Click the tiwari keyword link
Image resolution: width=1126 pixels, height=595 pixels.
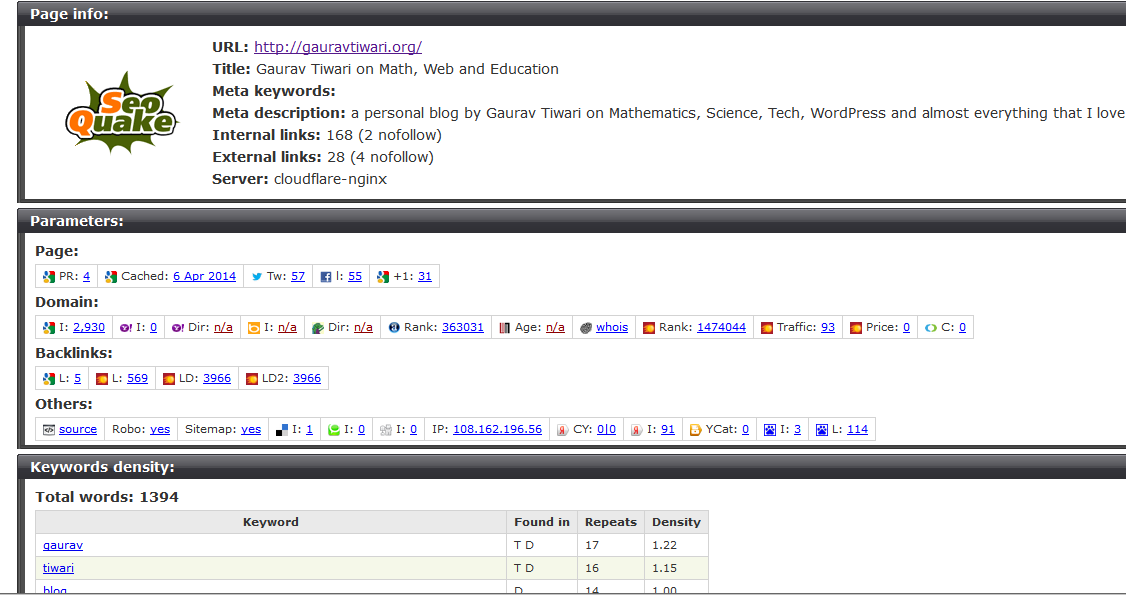[58, 567]
